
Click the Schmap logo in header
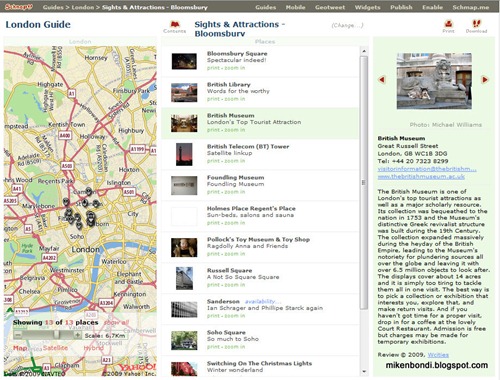[x=19, y=7]
